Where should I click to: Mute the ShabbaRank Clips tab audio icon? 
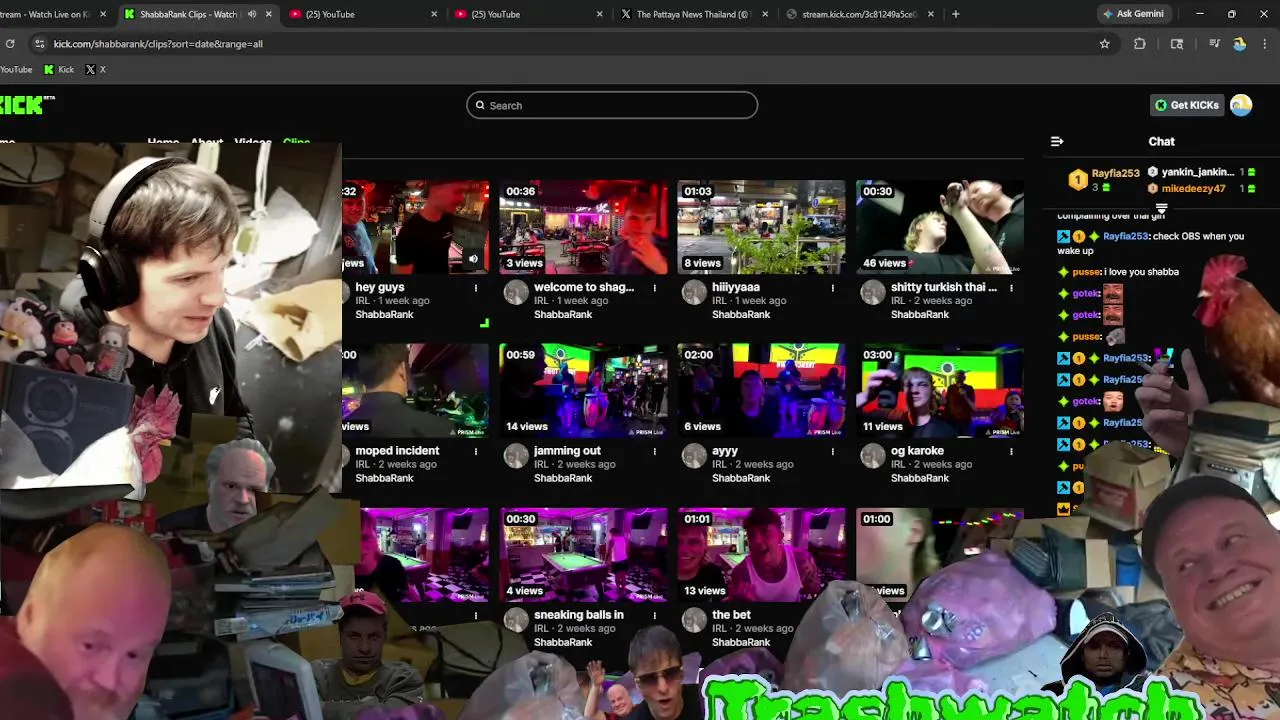[252, 14]
